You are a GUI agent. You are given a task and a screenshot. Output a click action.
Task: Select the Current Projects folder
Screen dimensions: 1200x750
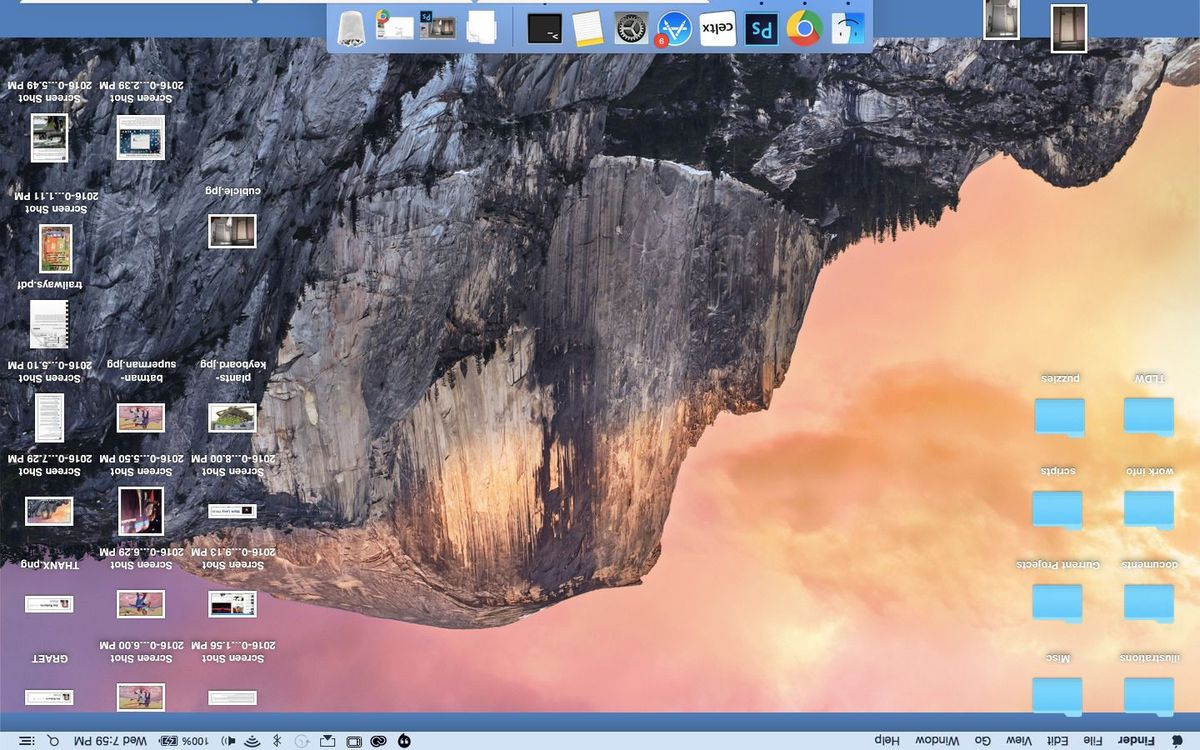click(x=1057, y=602)
